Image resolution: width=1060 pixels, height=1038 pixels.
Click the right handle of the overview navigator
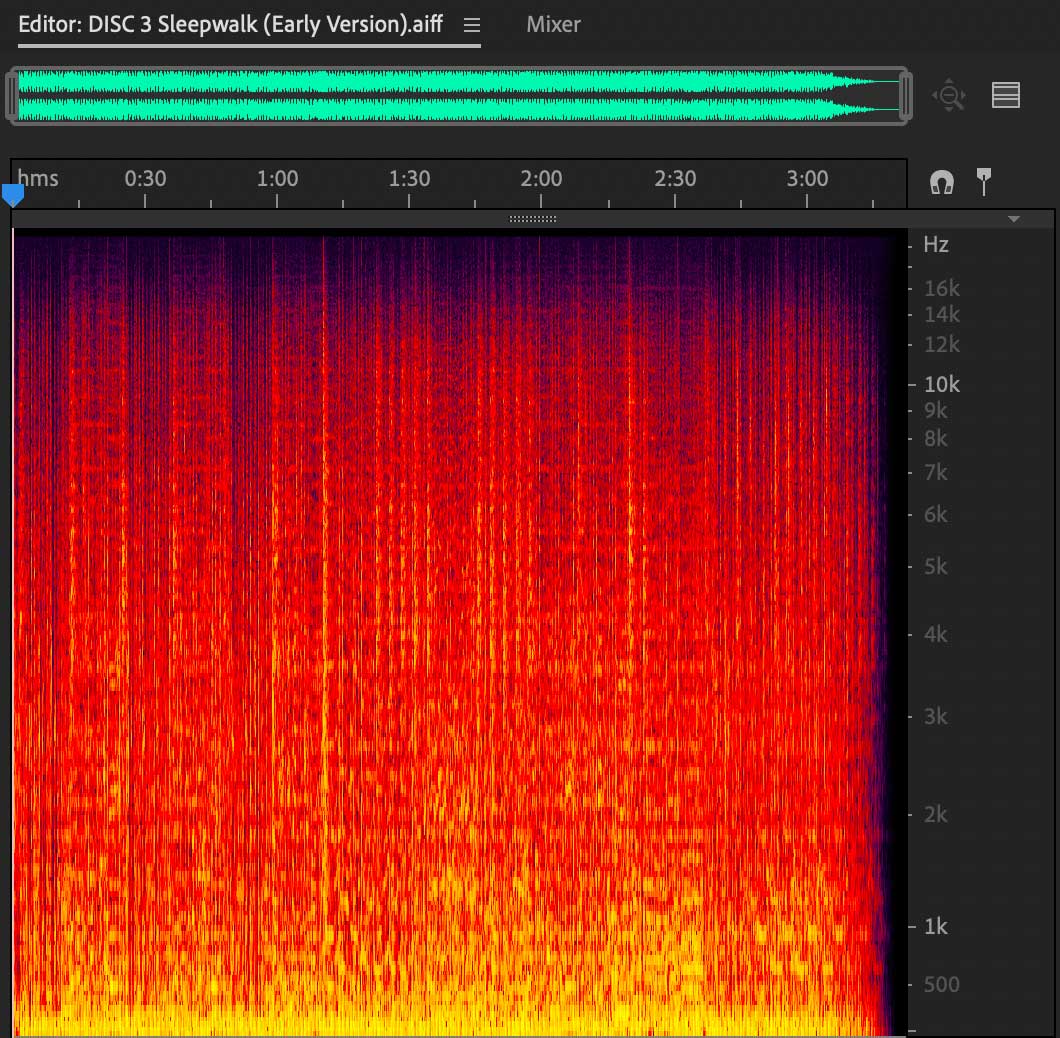[905, 96]
